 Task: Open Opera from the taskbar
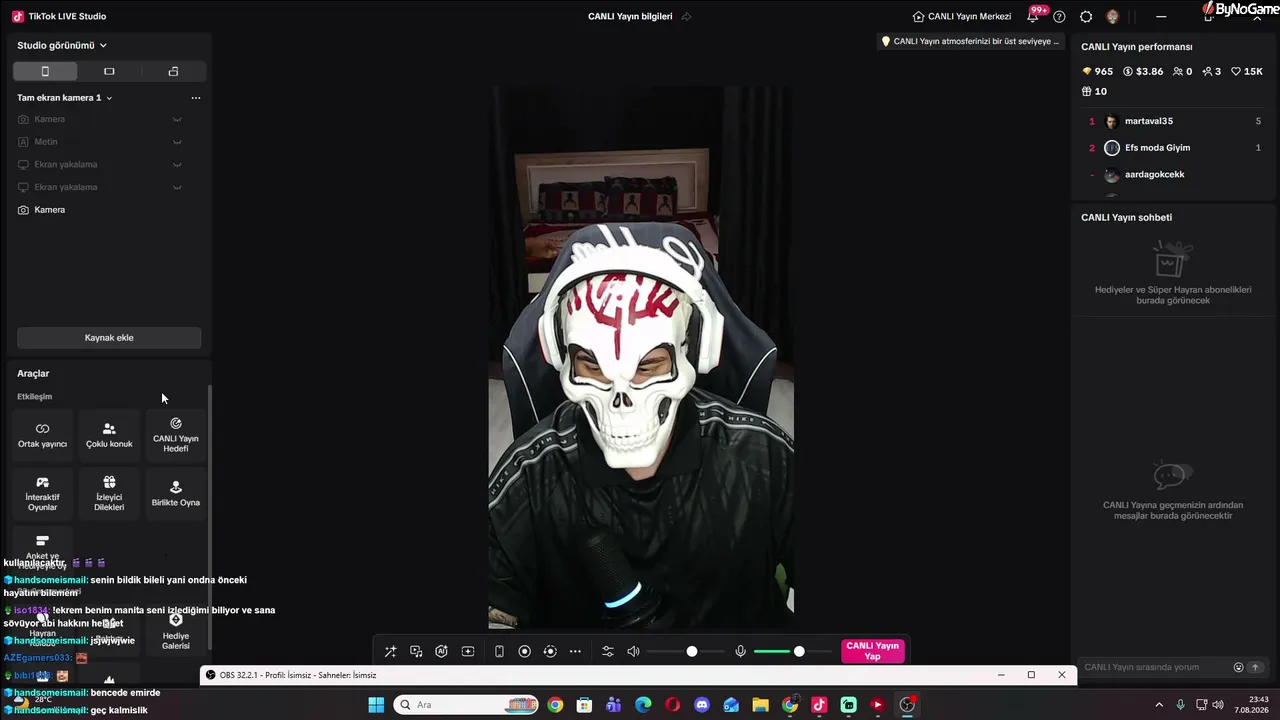tap(673, 705)
